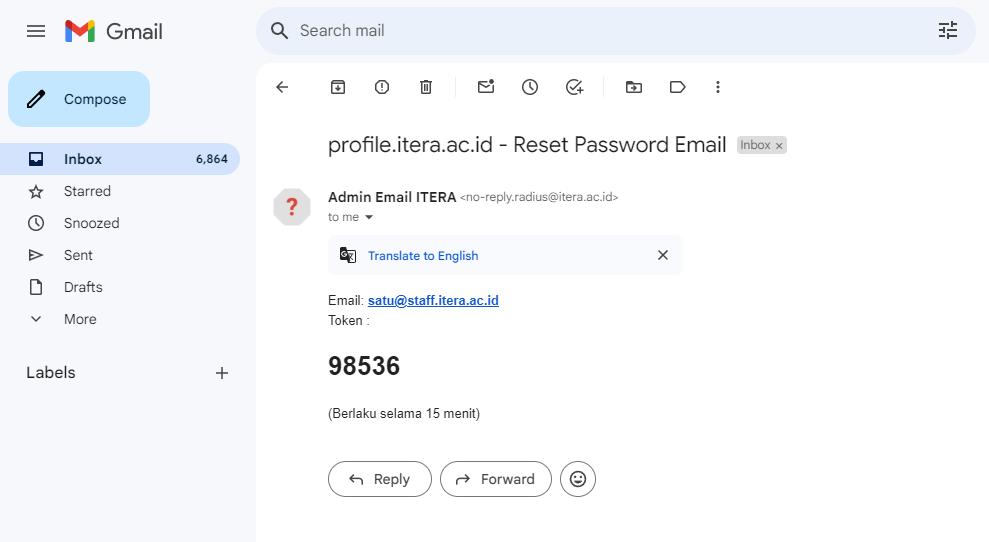Remove the Inbox label from email

(x=780, y=146)
